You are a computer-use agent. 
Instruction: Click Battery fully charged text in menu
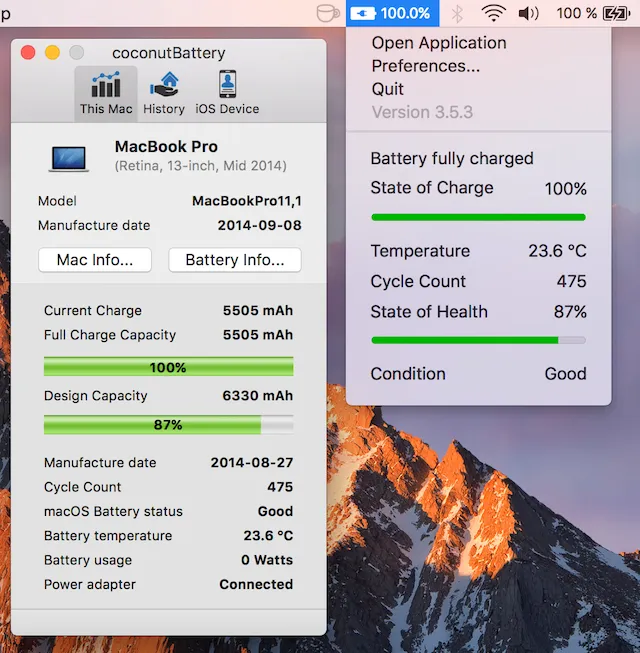(x=452, y=159)
